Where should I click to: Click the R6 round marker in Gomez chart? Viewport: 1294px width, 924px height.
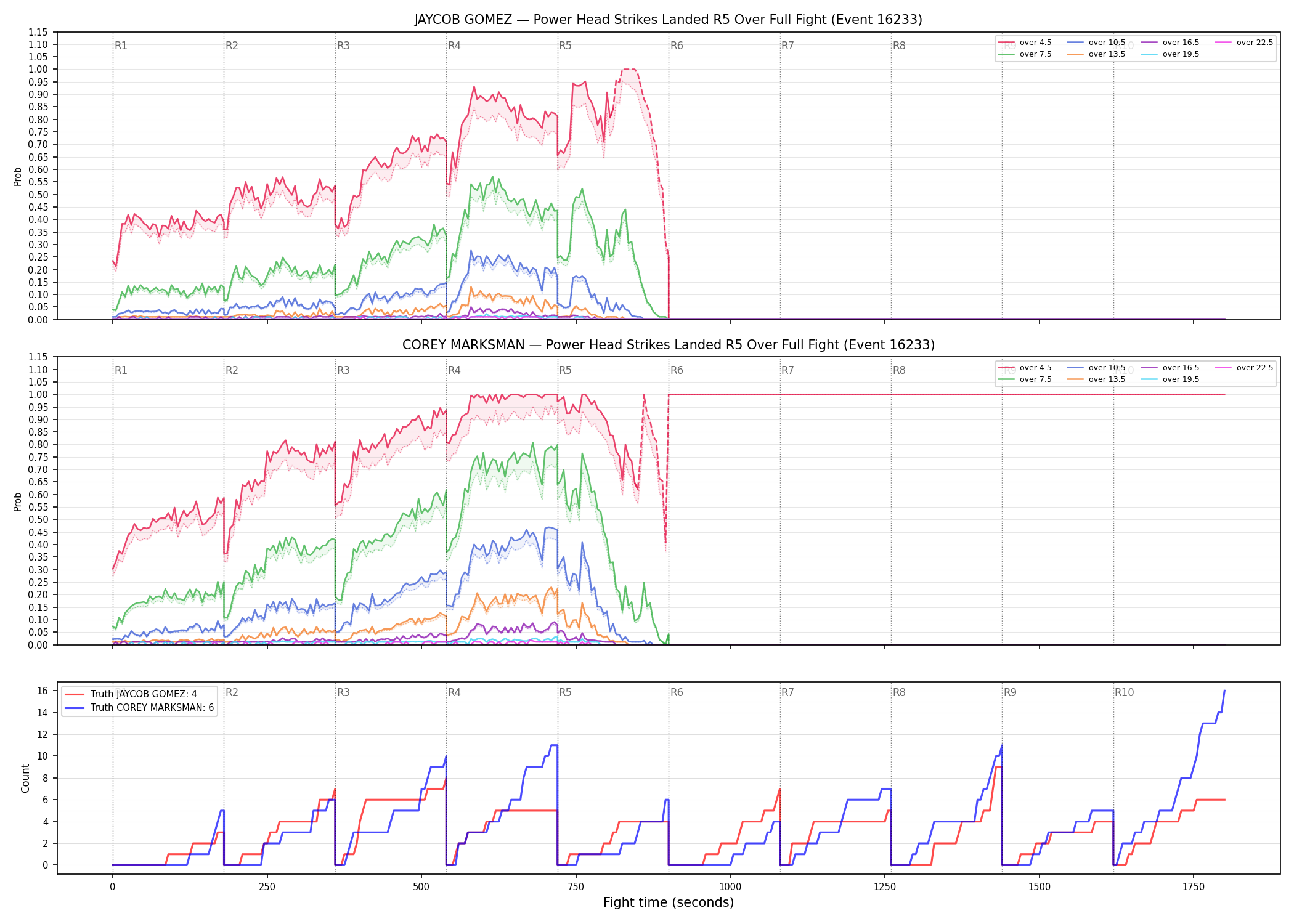677,46
